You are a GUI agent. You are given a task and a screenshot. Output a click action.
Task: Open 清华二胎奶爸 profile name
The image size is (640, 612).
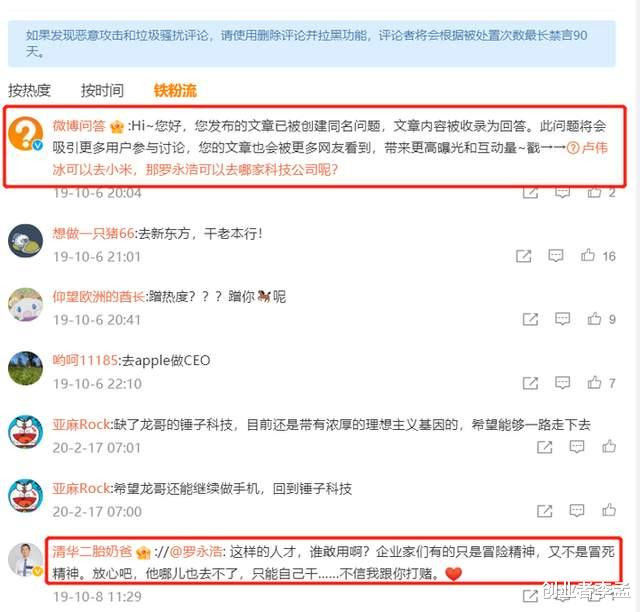[x=92, y=552]
